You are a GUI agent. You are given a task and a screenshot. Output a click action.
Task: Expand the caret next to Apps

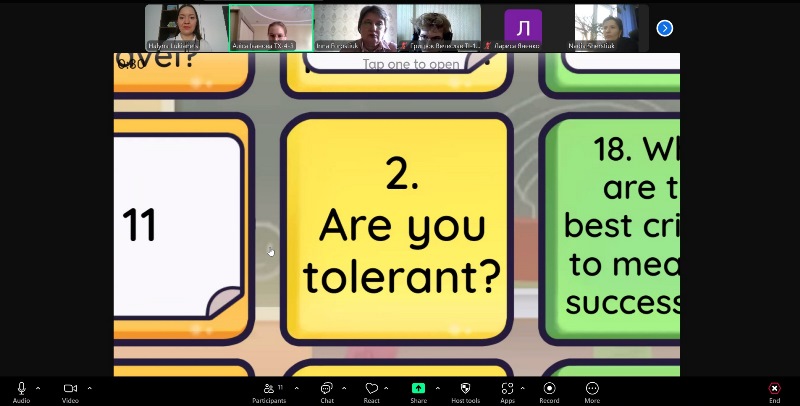[522, 388]
